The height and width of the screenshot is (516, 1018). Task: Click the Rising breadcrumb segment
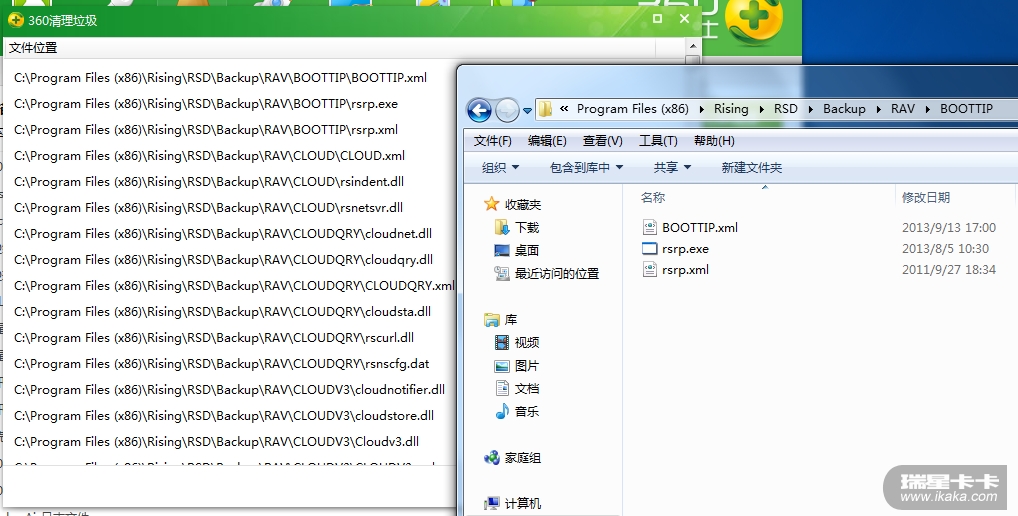click(731, 108)
